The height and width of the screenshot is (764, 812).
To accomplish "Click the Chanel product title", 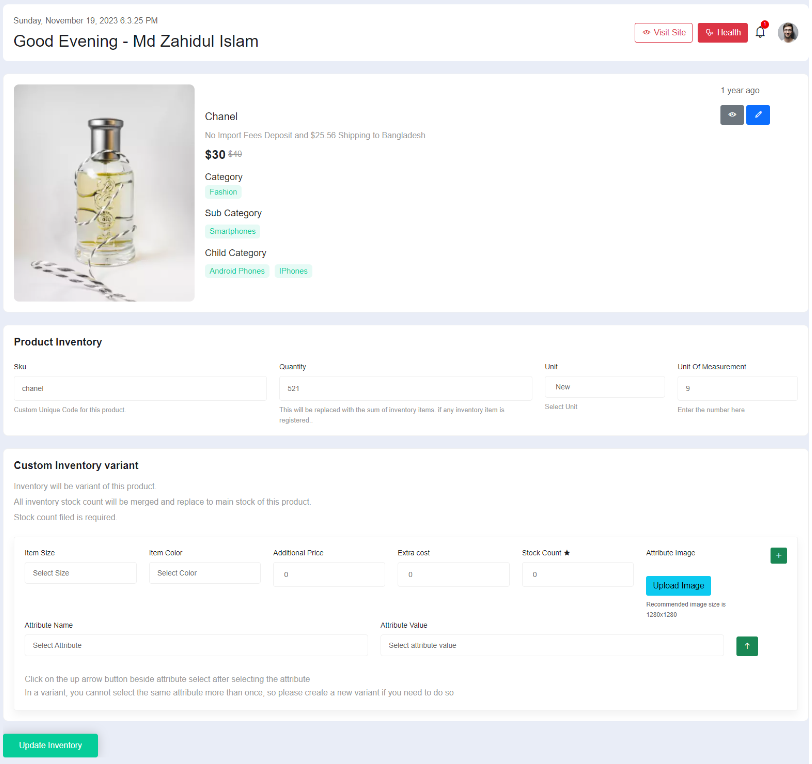I will click(221, 117).
